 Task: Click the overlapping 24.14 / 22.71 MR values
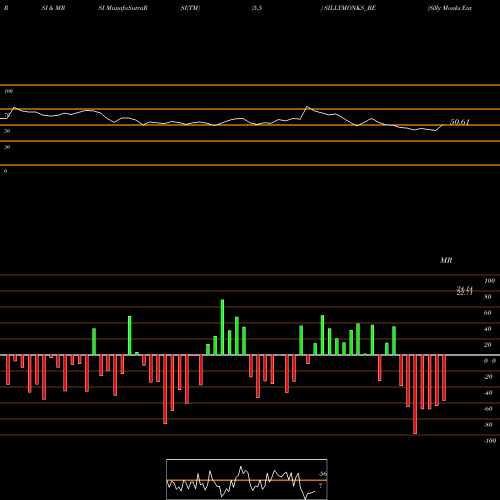click(x=465, y=291)
